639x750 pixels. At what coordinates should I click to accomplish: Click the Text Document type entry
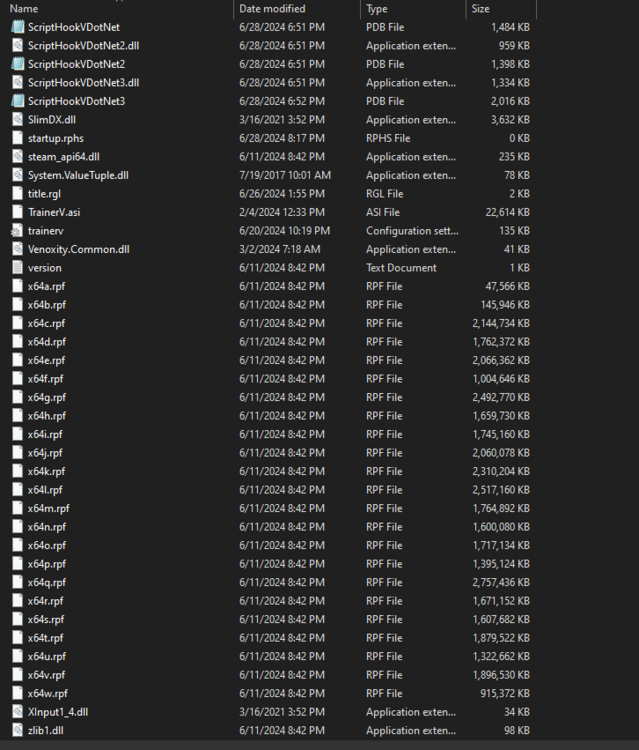(401, 268)
